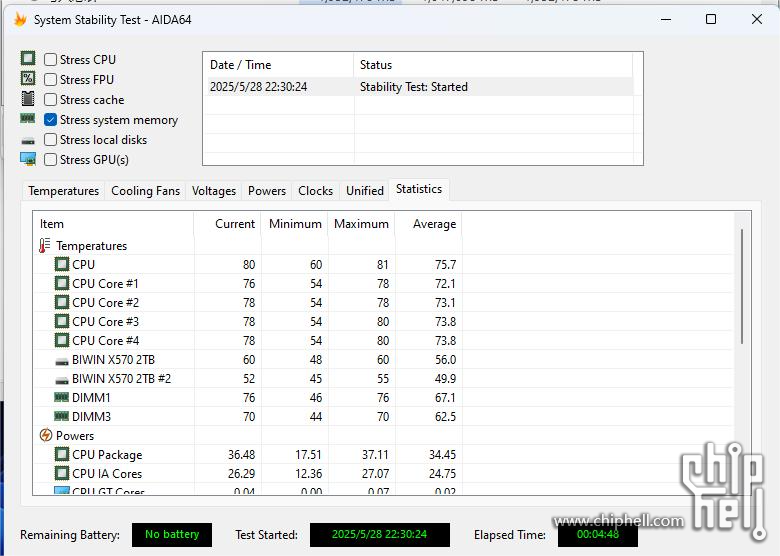
Task: Uncheck Stress system memory
Action: [x=50, y=120]
